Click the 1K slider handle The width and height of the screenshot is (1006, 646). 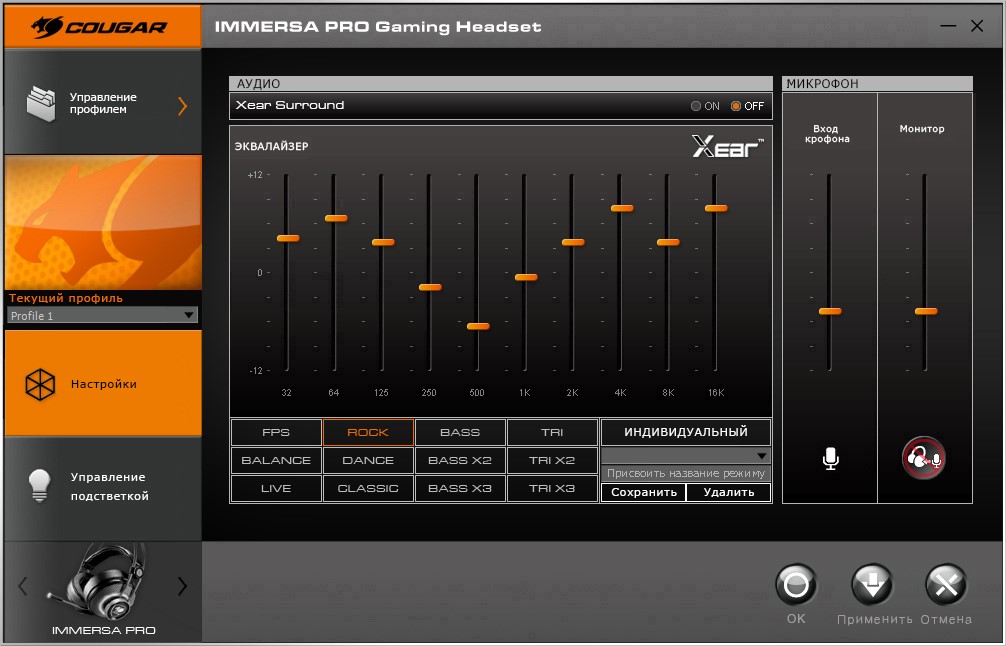point(526,277)
